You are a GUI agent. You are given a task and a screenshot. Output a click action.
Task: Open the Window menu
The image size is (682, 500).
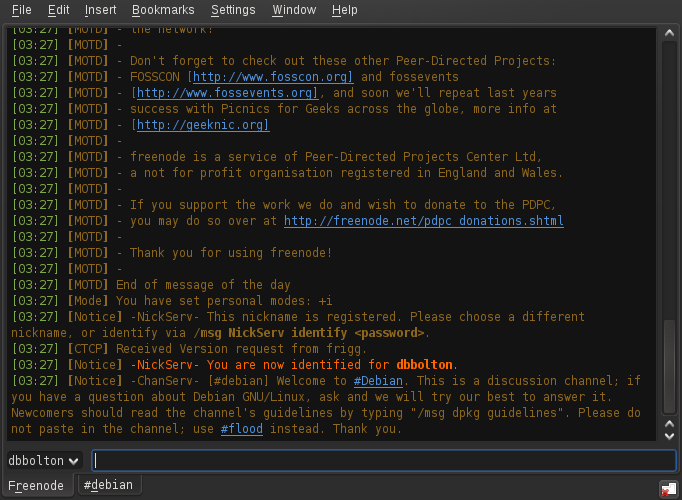pyautogui.click(x=294, y=10)
